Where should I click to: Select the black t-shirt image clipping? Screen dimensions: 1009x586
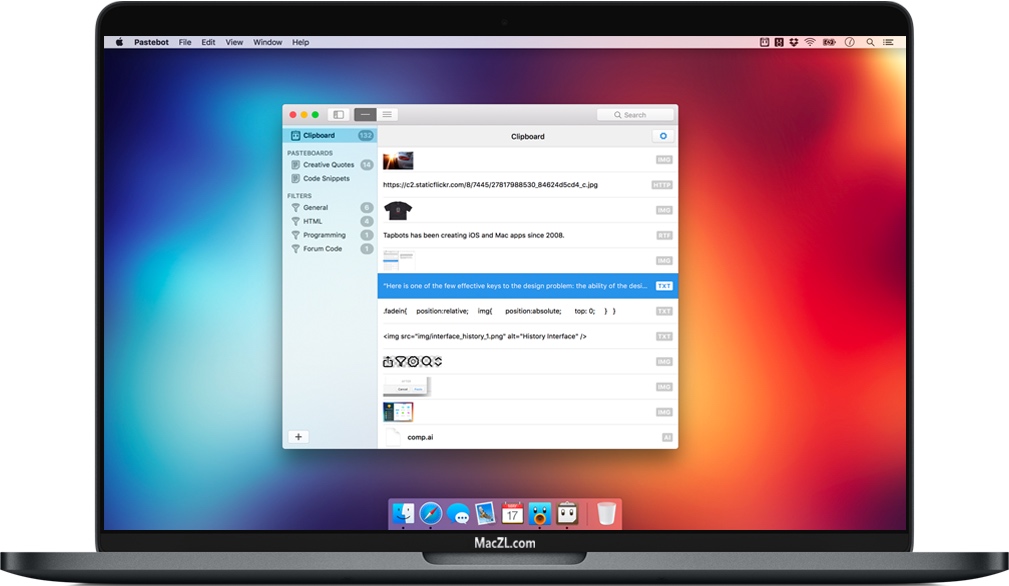(528, 210)
